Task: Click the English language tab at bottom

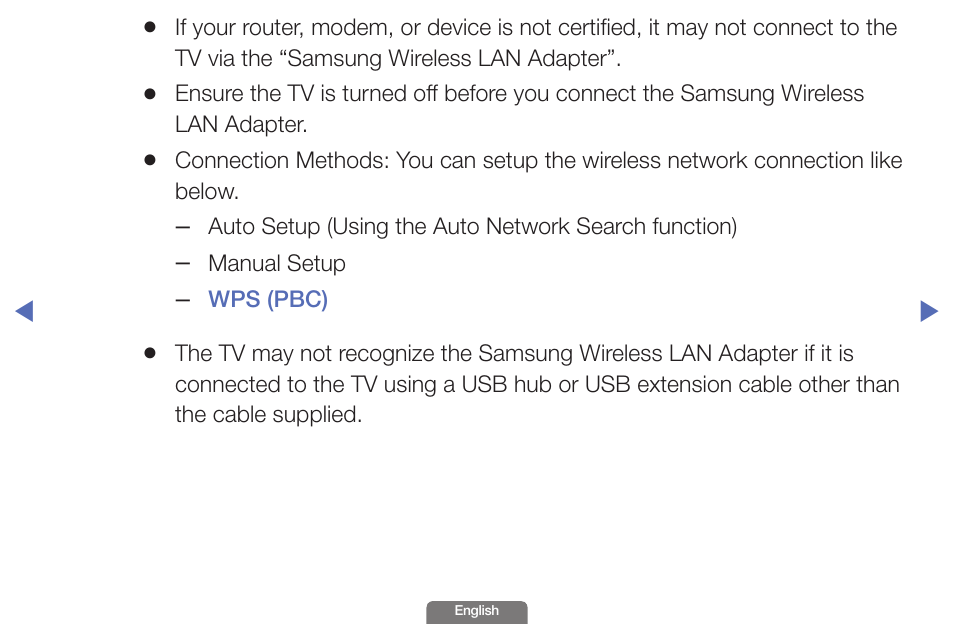Action: [x=476, y=611]
